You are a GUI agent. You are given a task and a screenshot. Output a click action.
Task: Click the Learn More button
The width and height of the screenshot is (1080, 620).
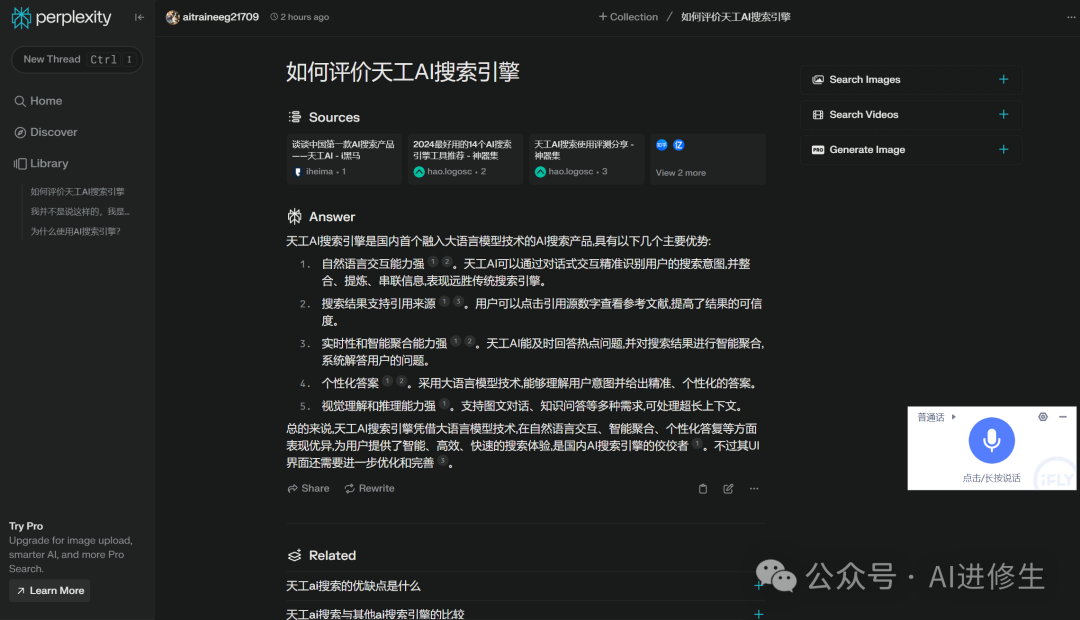(x=50, y=590)
